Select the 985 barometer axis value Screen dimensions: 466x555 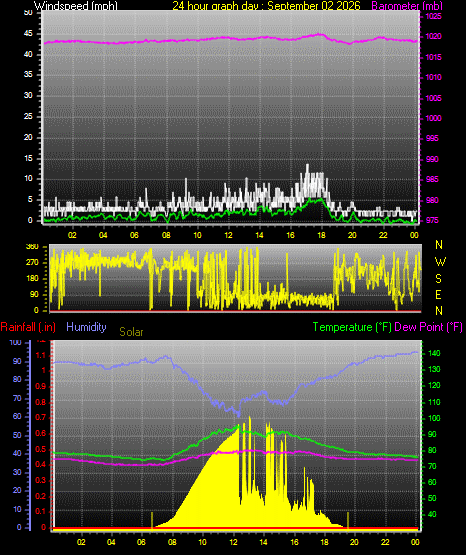tap(432, 179)
